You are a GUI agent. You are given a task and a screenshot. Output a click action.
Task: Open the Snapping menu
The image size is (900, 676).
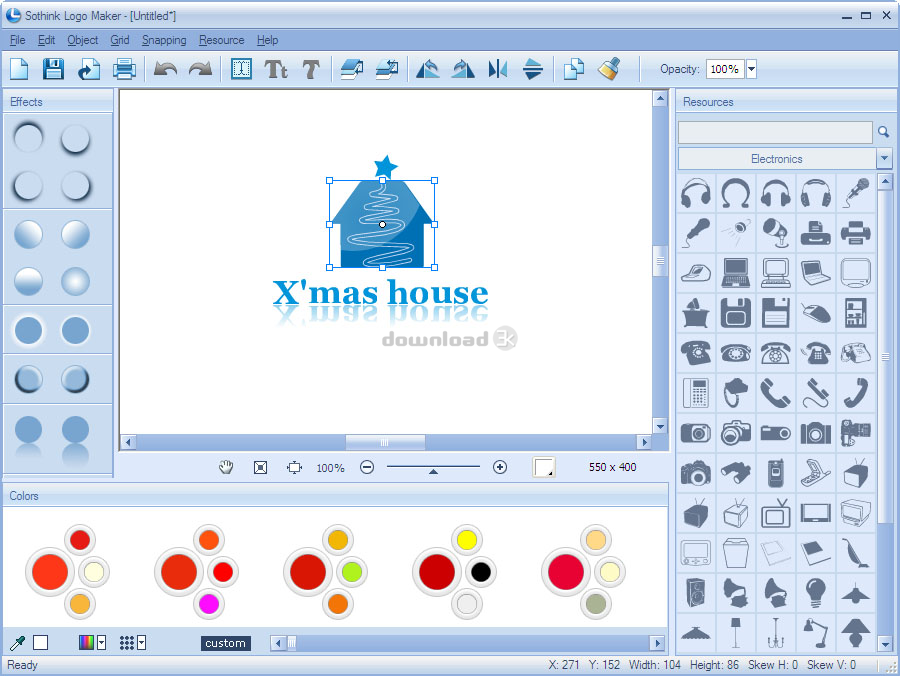164,40
